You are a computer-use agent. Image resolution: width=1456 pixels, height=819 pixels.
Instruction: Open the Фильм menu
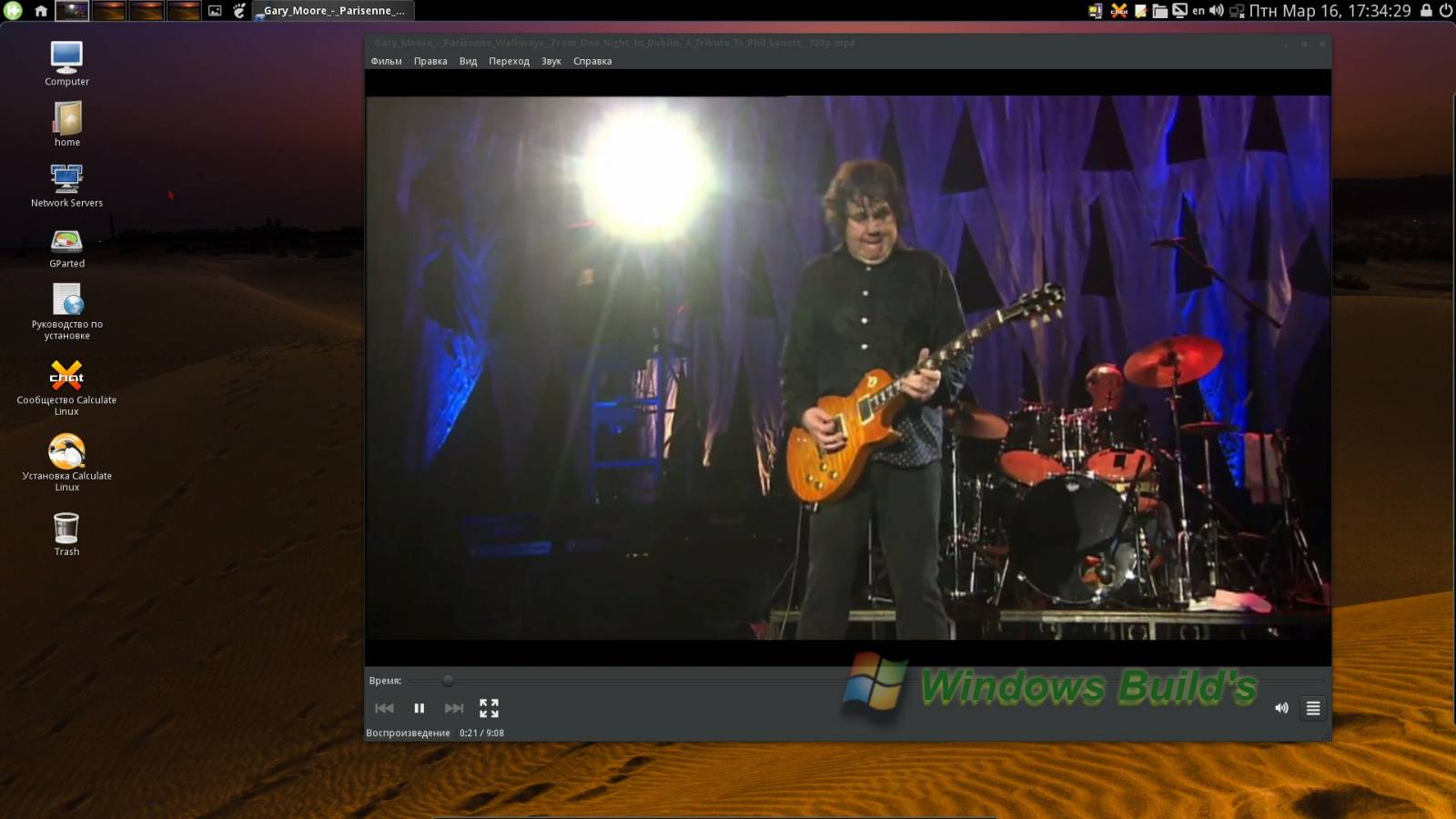[386, 61]
